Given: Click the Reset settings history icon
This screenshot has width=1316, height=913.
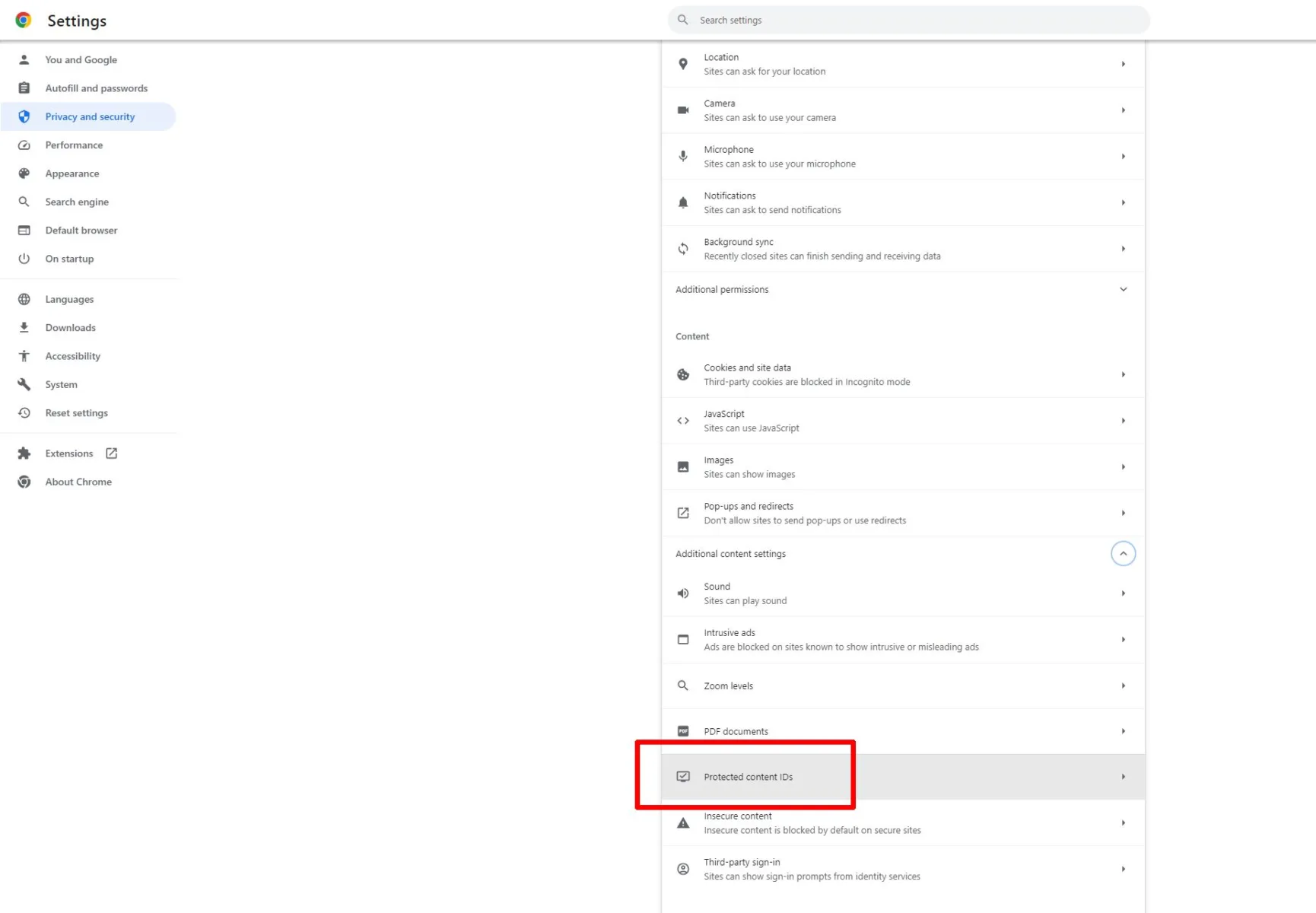Looking at the screenshot, I should (x=24, y=413).
